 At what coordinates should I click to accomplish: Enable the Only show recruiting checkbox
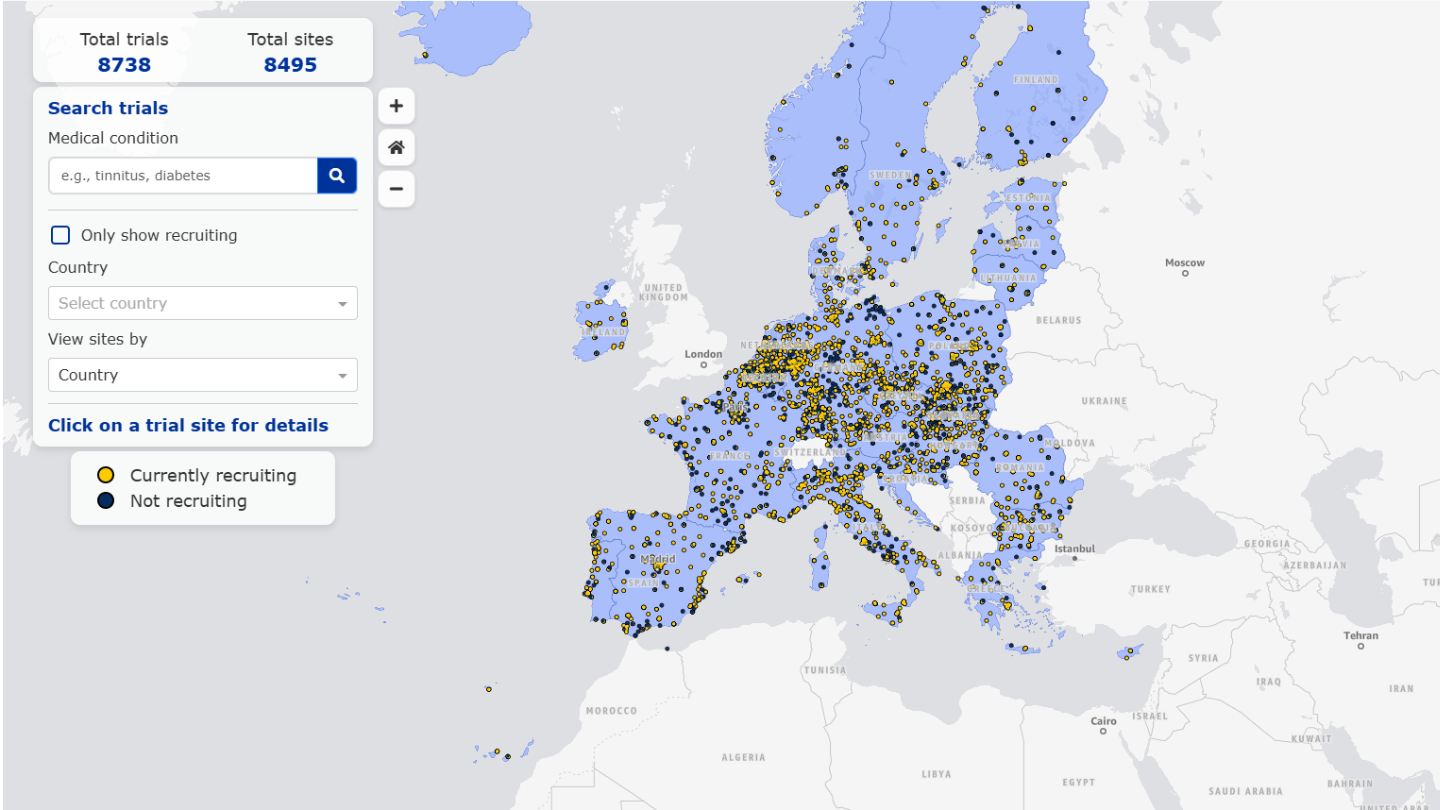pos(60,234)
